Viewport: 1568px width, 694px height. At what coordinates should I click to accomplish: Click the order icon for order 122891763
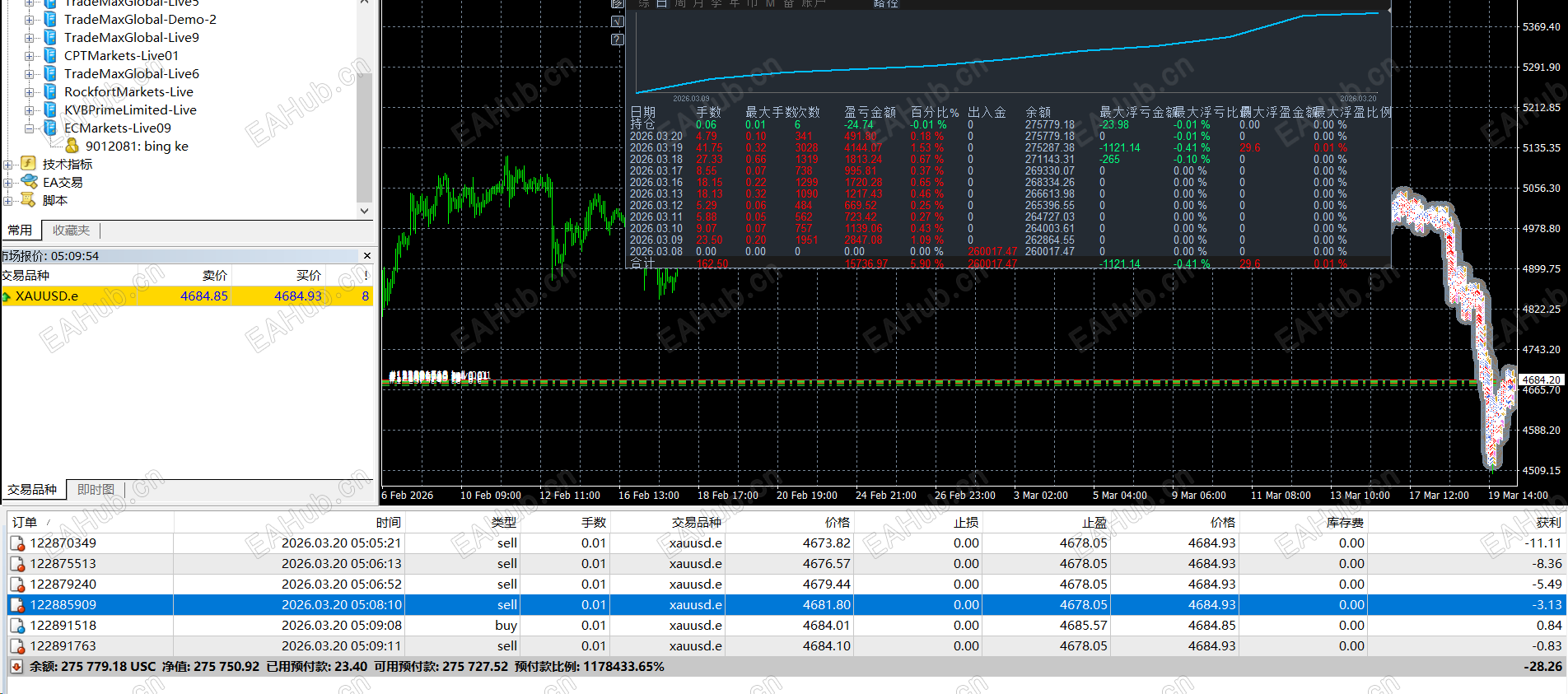(17, 646)
